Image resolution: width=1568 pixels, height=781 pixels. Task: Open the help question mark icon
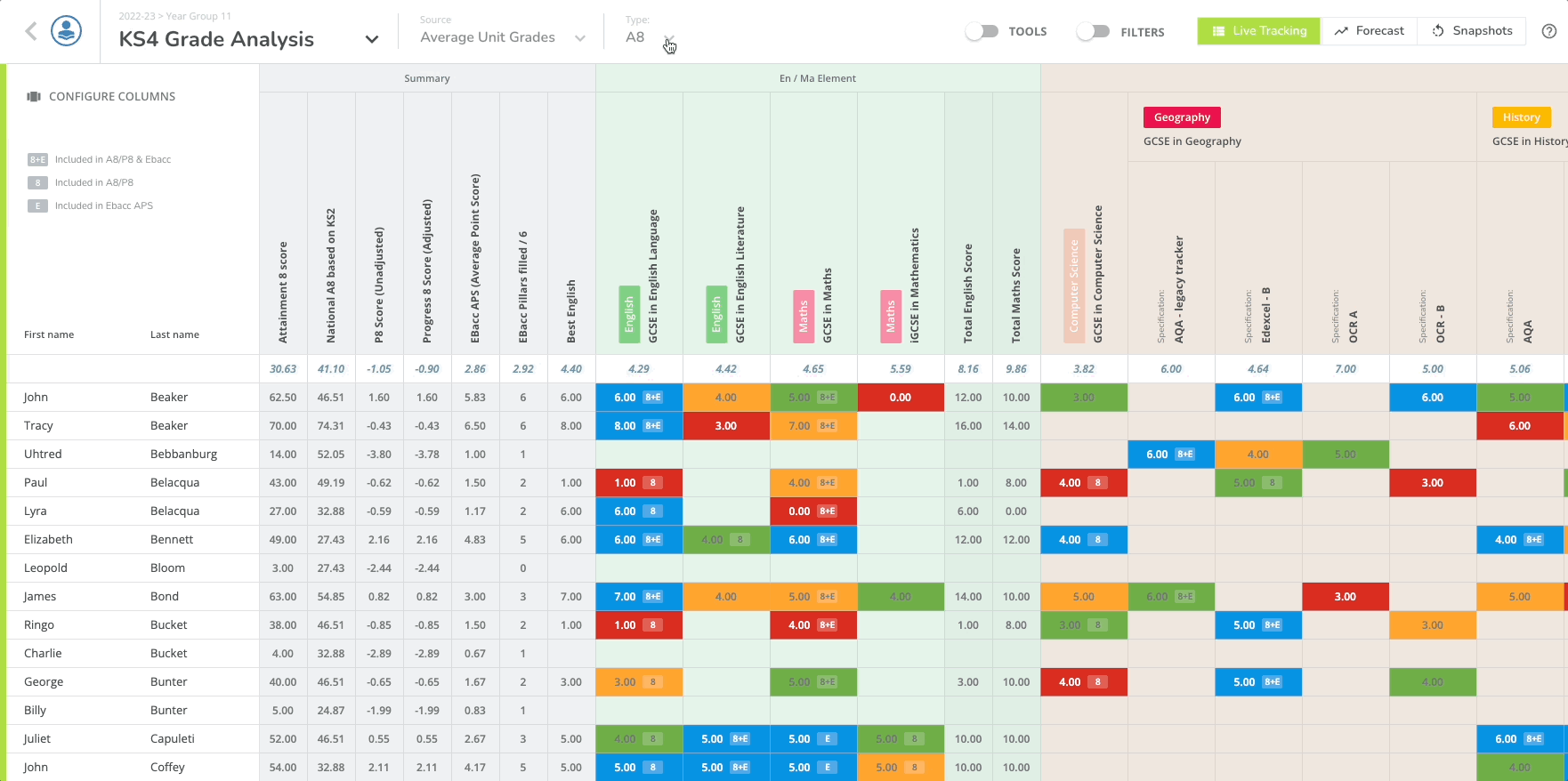point(1549,31)
